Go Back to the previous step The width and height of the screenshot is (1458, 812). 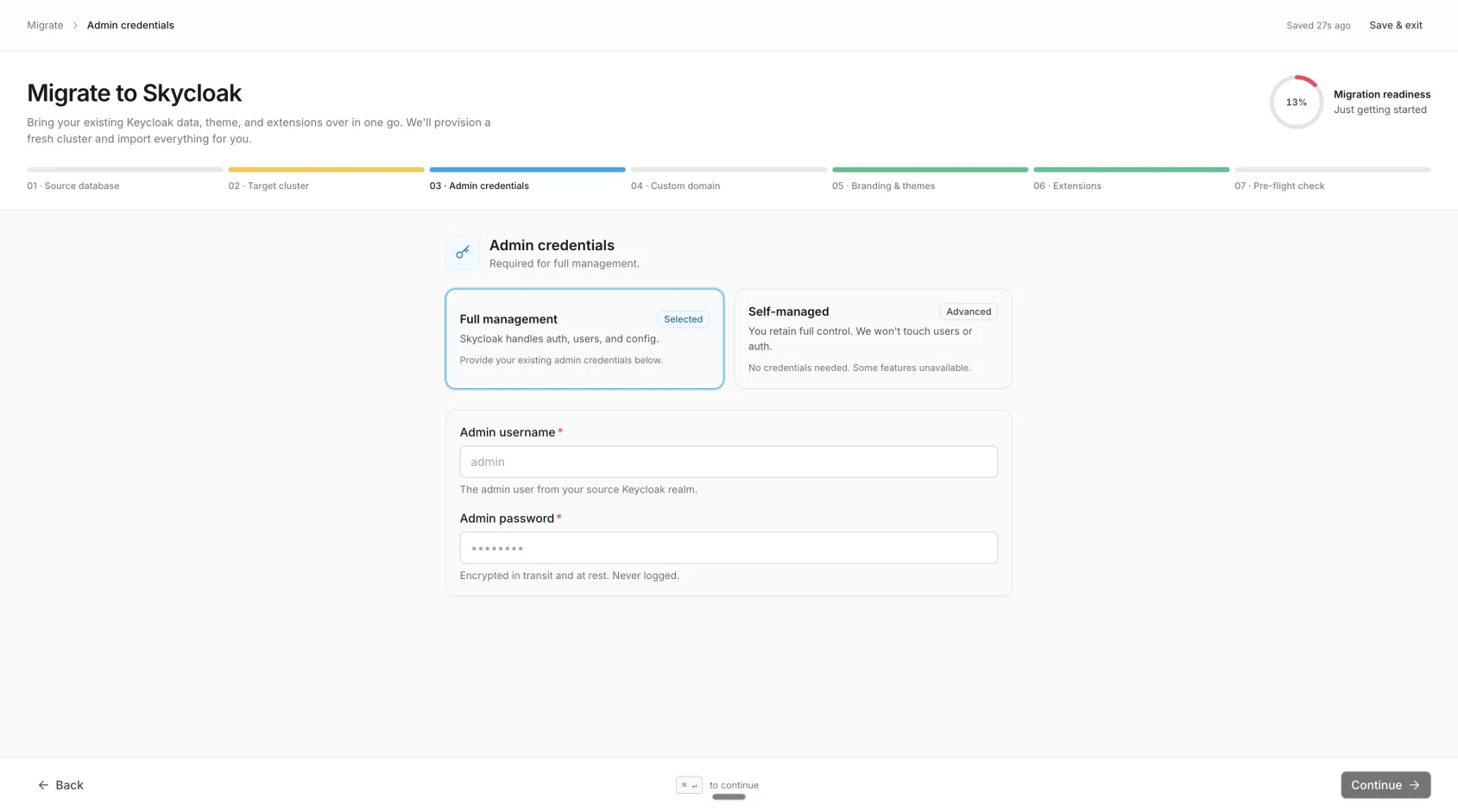click(60, 785)
